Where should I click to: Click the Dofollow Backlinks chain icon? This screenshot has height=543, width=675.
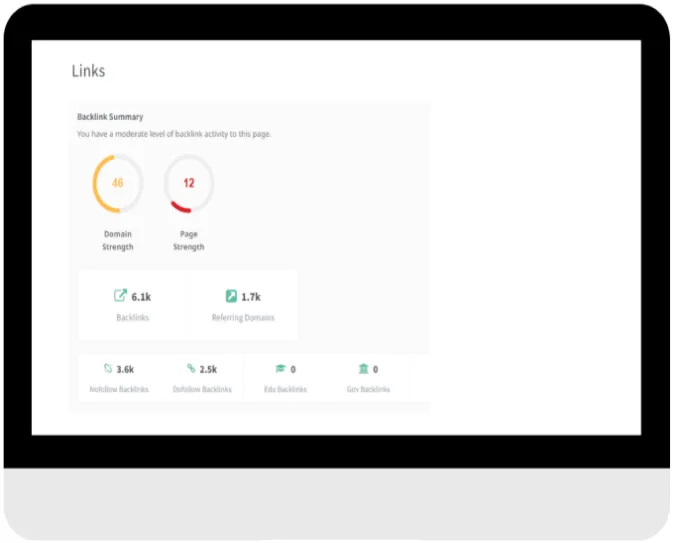(191, 369)
